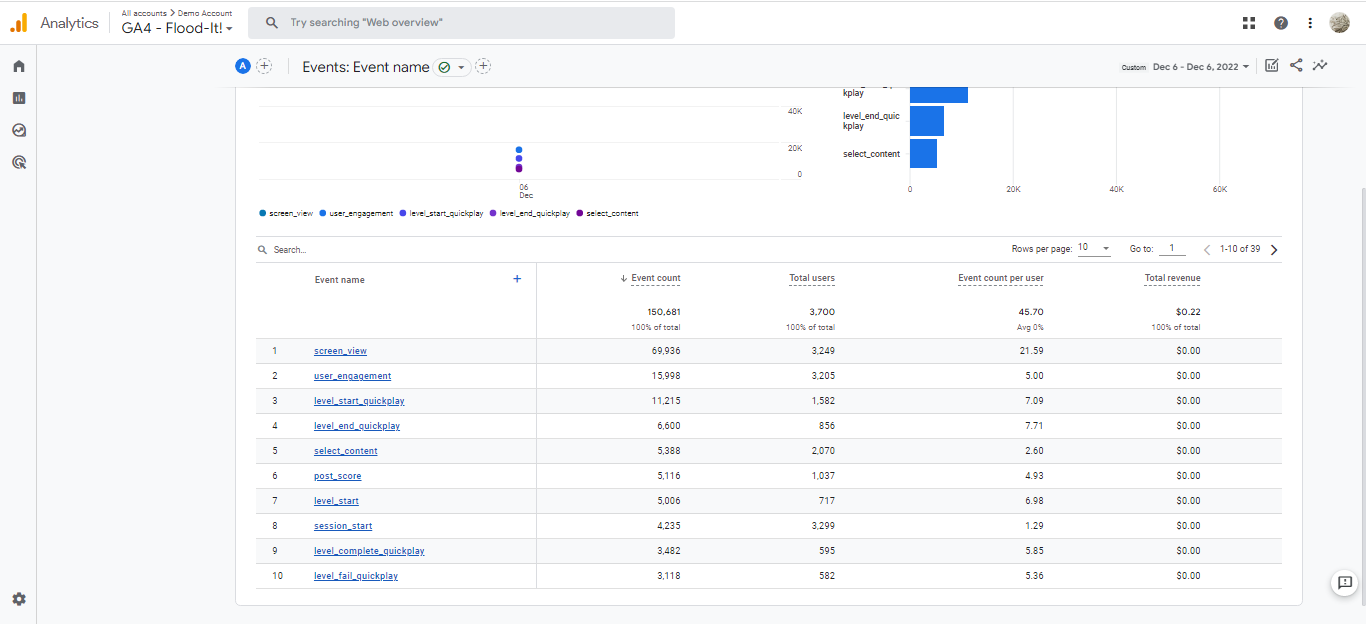Open the Insights sparkline icon
This screenshot has width=1366, height=624.
1320,65
